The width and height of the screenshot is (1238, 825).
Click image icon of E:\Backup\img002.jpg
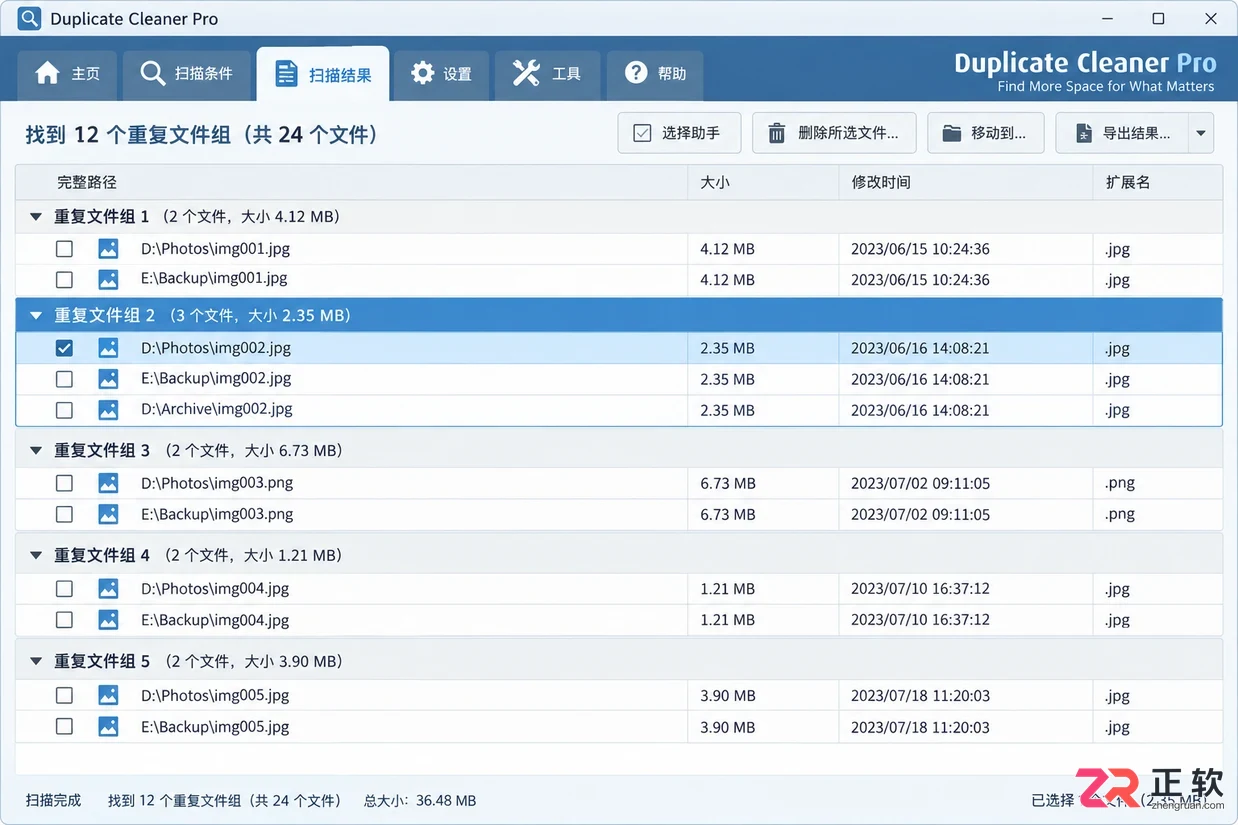pos(108,379)
